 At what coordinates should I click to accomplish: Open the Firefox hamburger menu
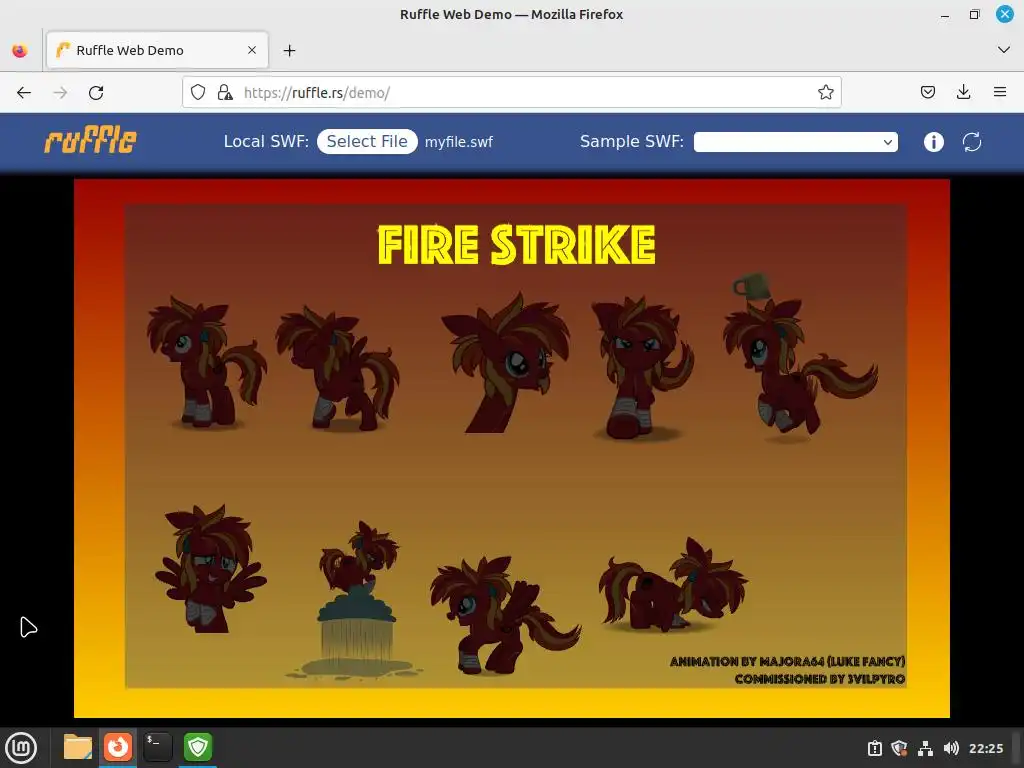click(1000, 92)
